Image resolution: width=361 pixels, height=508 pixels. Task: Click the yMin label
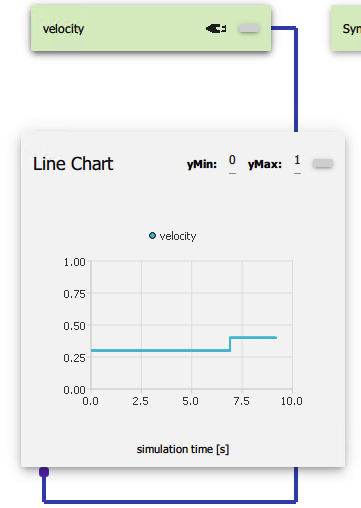(x=202, y=164)
